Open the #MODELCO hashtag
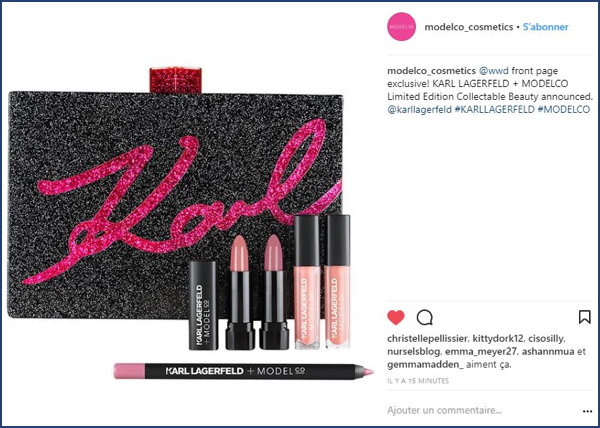Viewport: 600px width, 428px height. coord(564,109)
